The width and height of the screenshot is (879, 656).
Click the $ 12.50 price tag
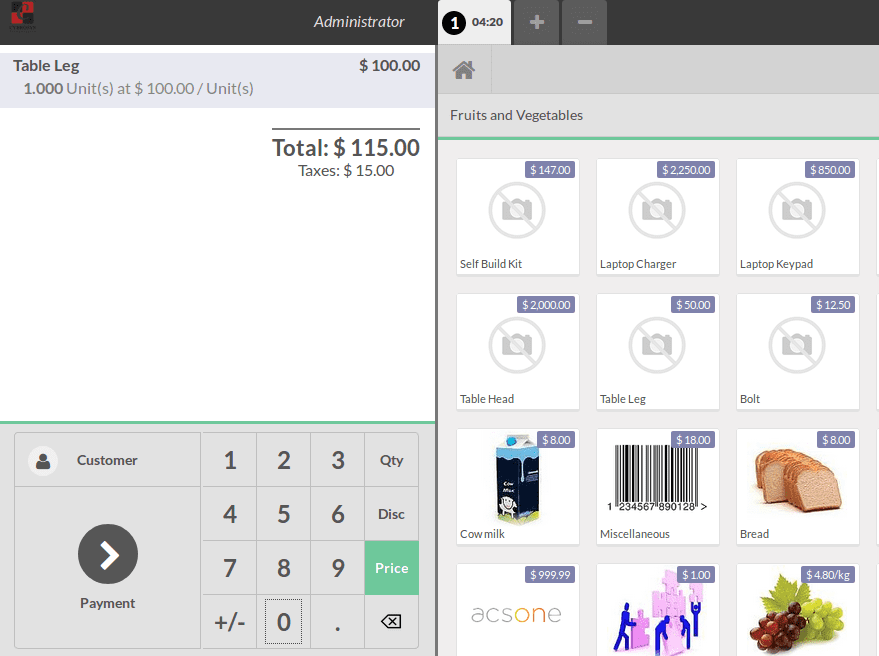tap(832, 305)
